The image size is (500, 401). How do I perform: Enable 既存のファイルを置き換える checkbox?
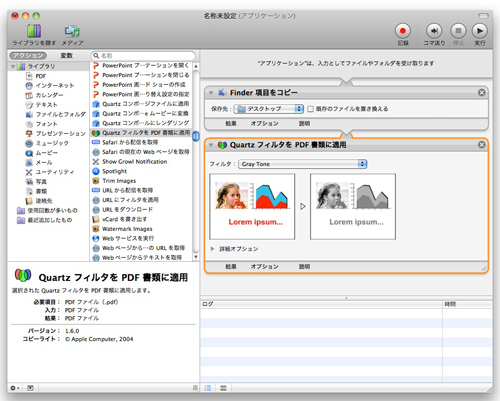[x=310, y=109]
